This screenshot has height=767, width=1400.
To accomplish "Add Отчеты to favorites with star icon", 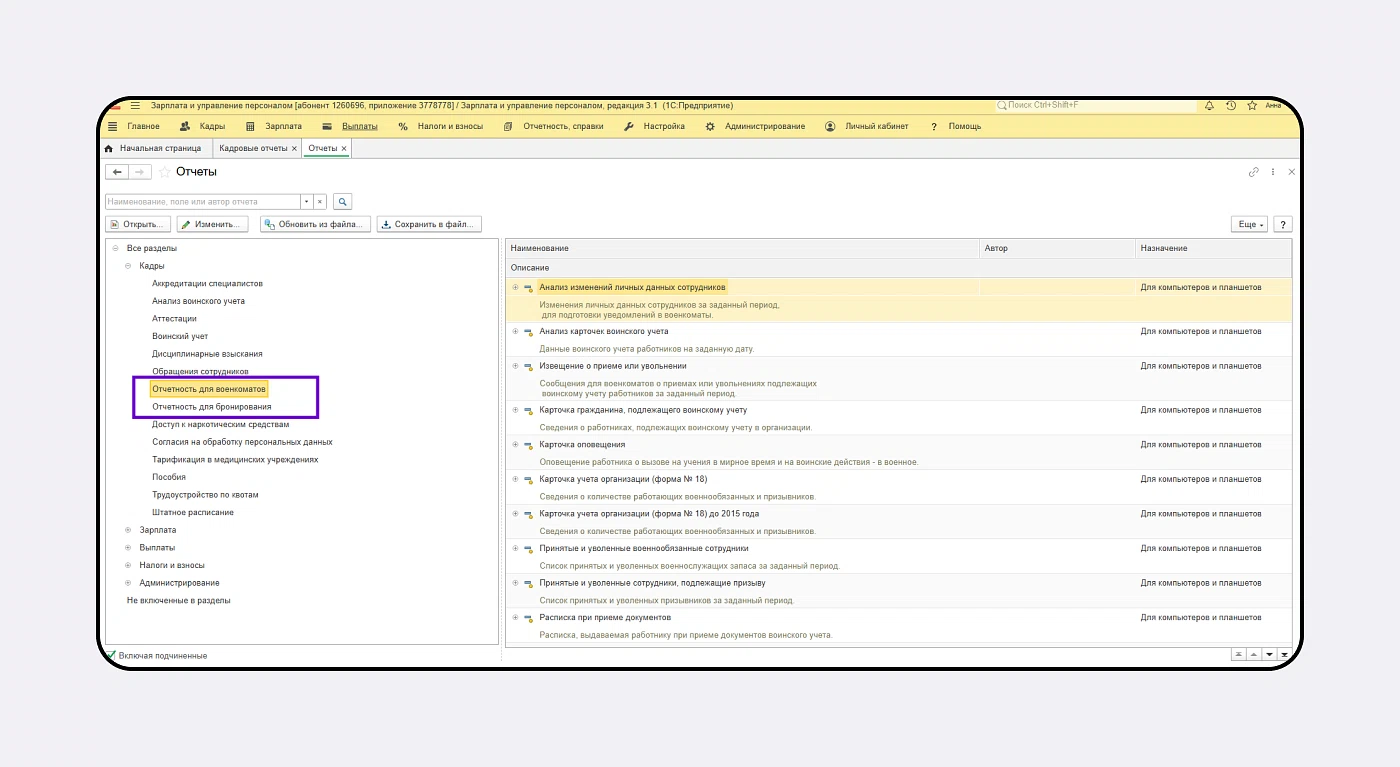I will [164, 172].
